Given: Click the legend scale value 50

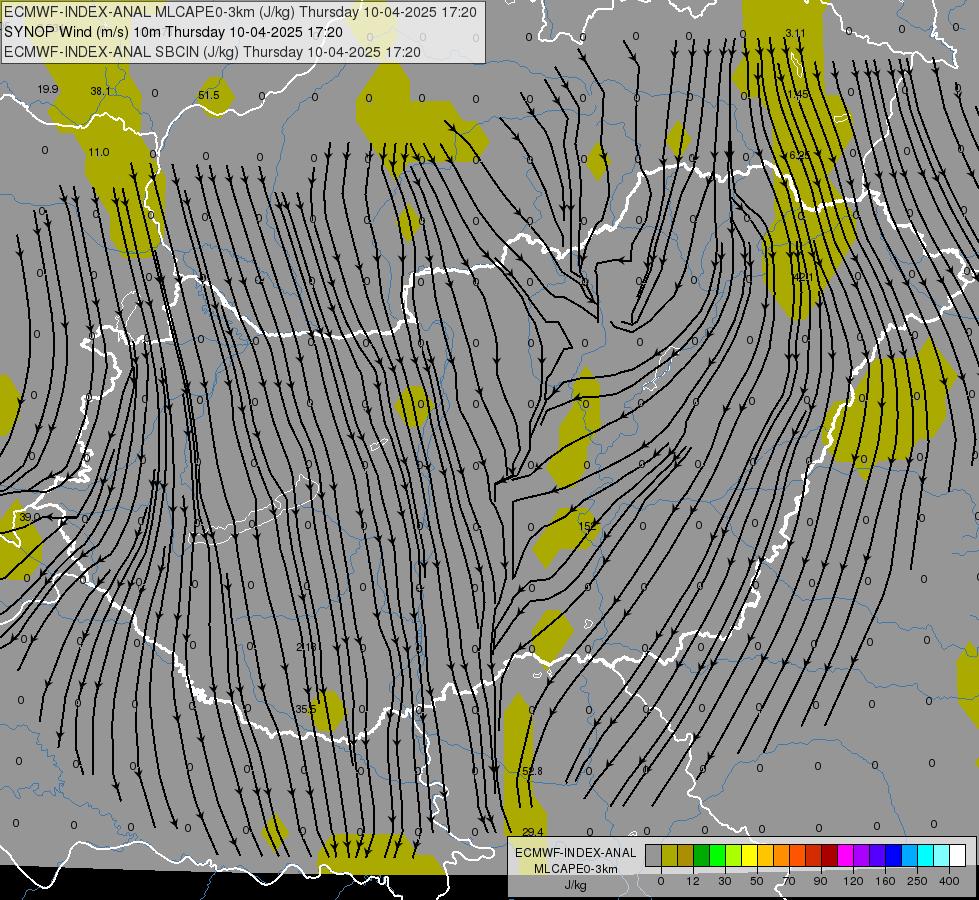Looking at the screenshot, I should pos(757,881).
